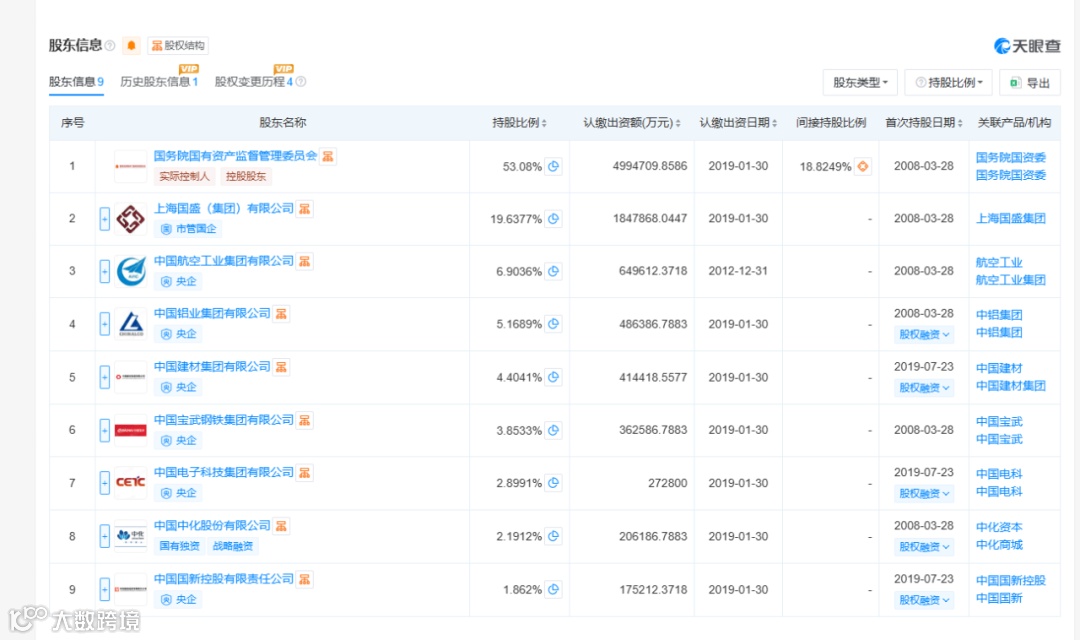Click the 战略融资 tag on 中国中化
Screen dimensions: 1080x640
(233, 546)
